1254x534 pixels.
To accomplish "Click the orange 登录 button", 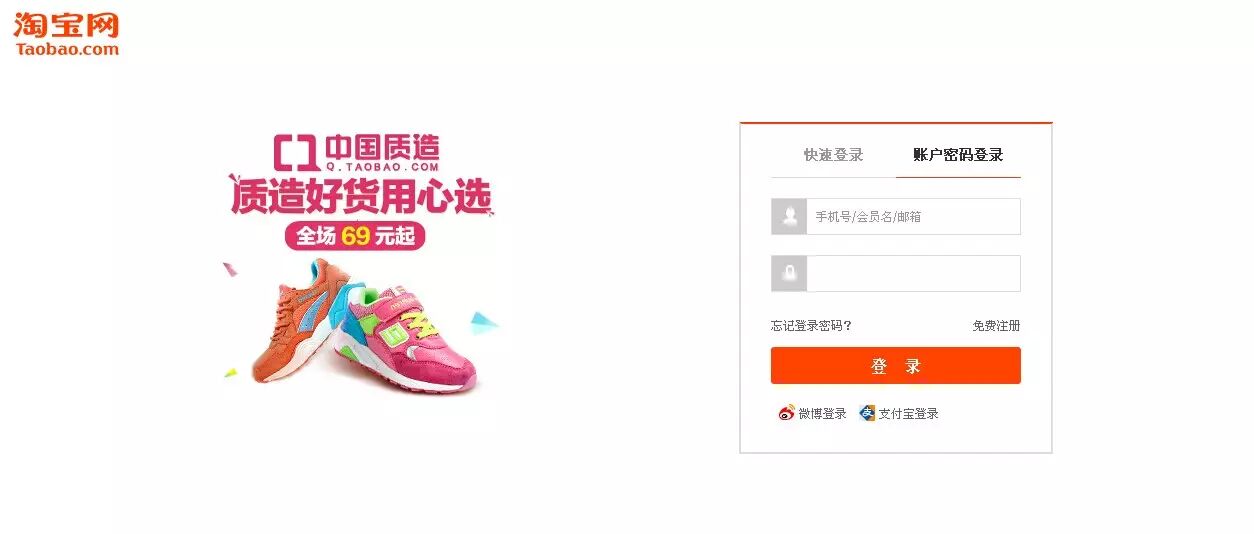I will (x=895, y=366).
